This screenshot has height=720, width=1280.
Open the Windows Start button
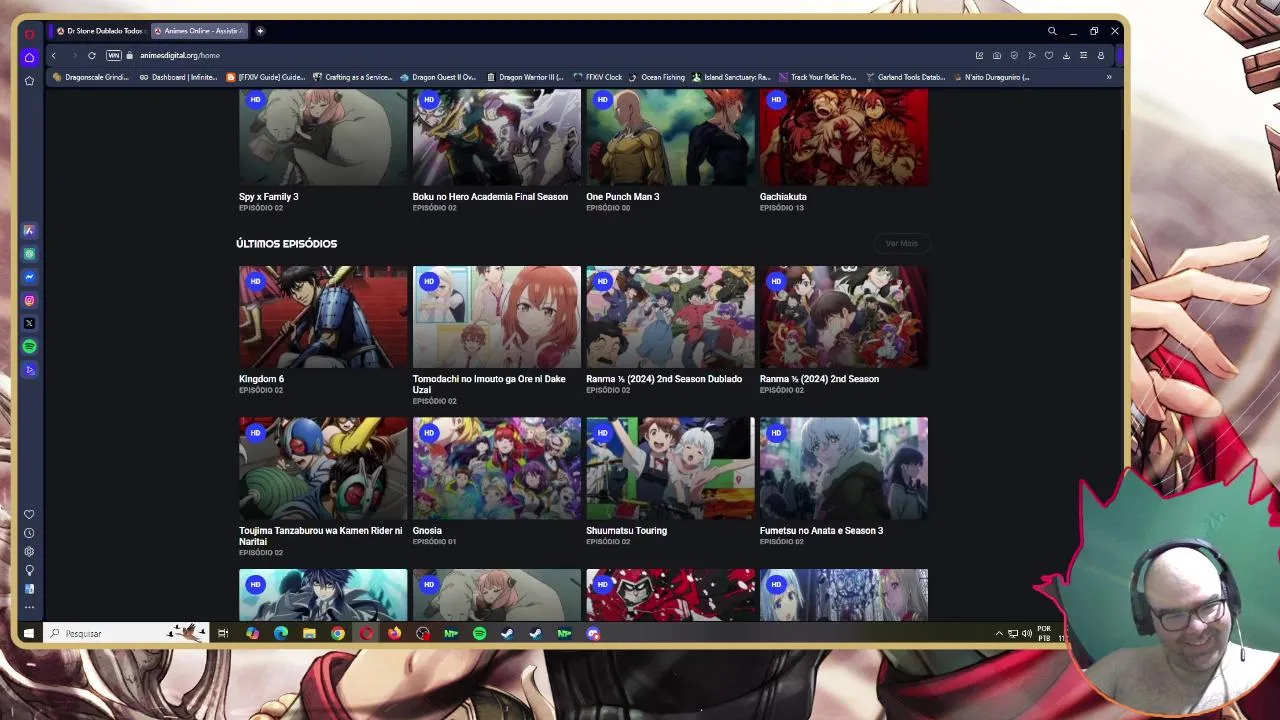point(28,633)
